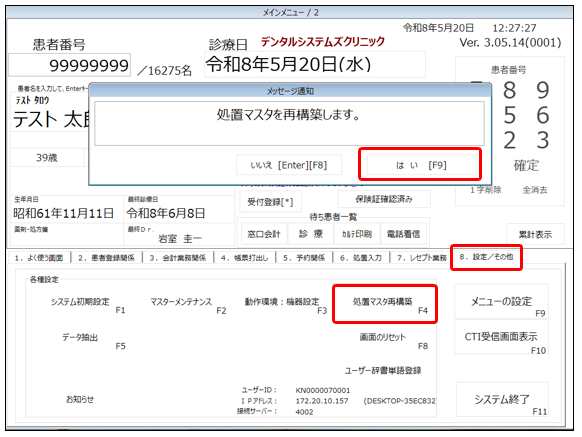
Task: Open マスターメンテナンス F2
Action: (x=186, y=305)
